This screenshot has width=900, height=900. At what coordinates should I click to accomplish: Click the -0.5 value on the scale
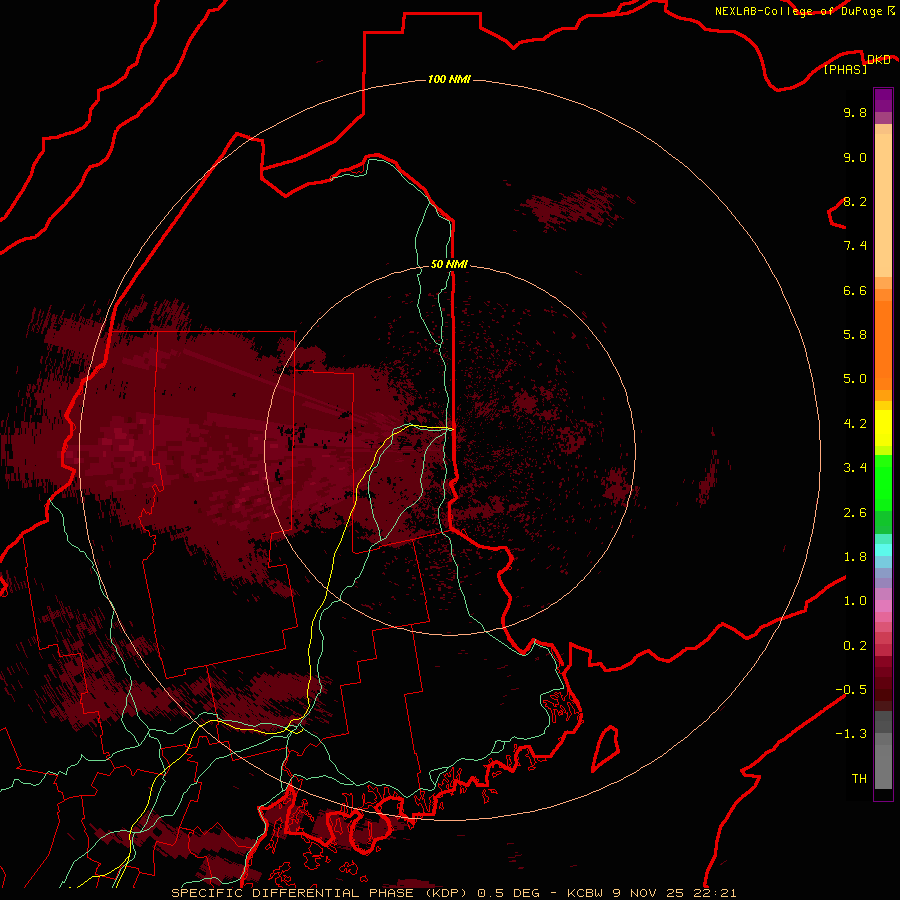pyautogui.click(x=851, y=689)
